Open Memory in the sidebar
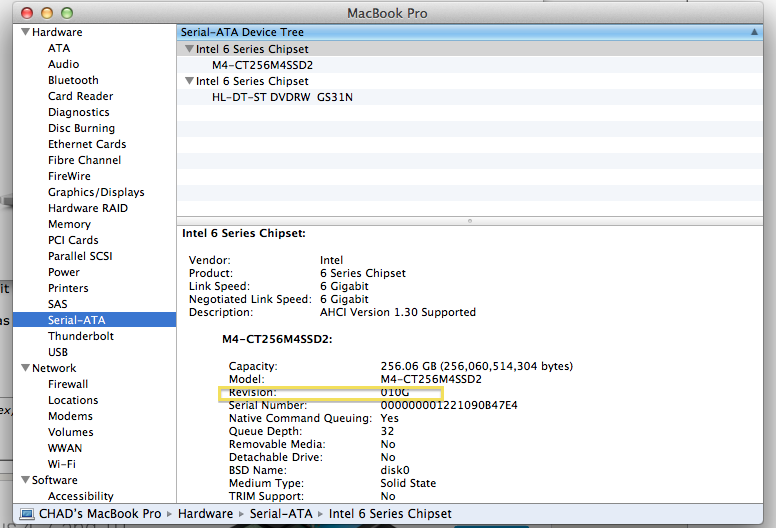 pyautogui.click(x=69, y=224)
